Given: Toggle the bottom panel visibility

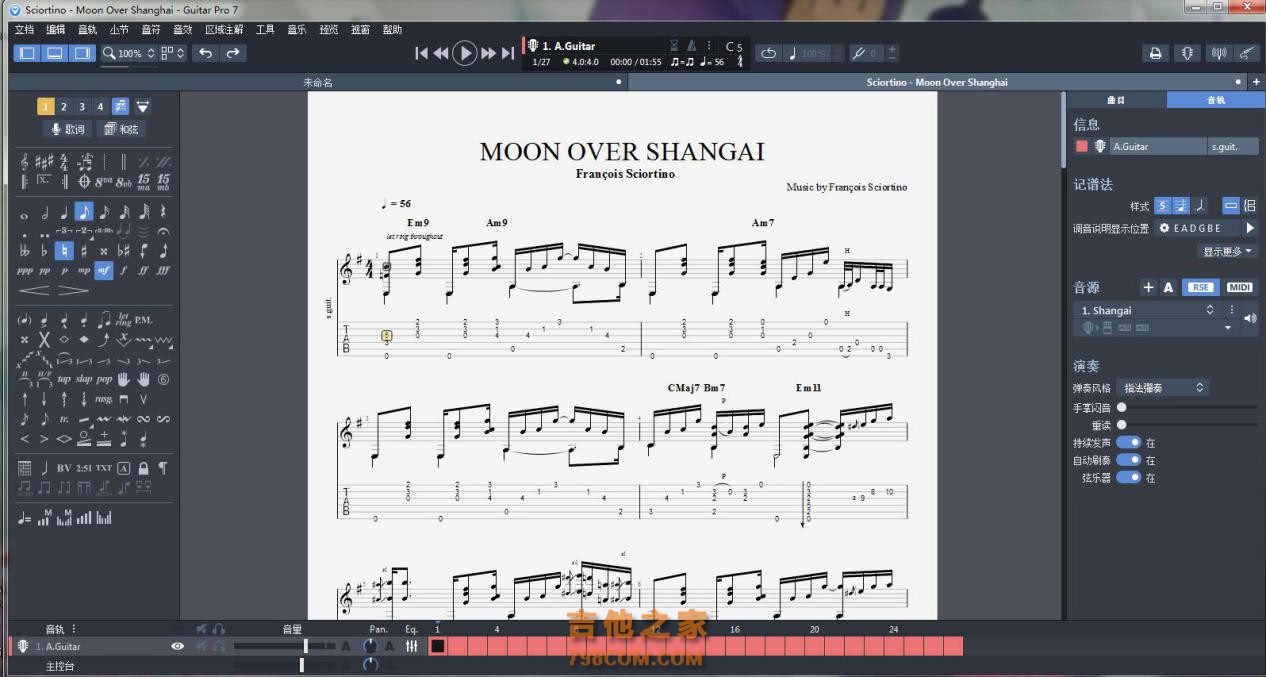Looking at the screenshot, I should click(x=55, y=53).
